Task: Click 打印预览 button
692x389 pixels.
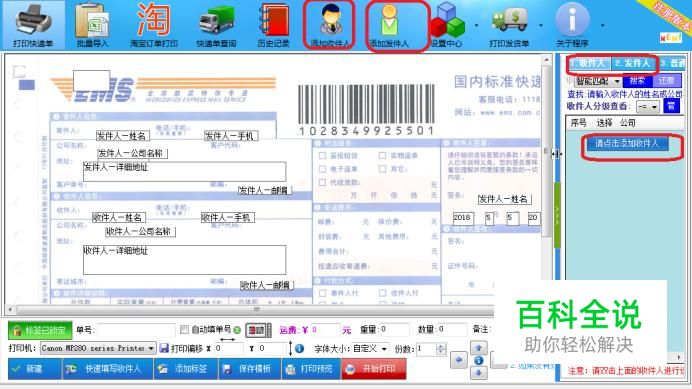Action: pyautogui.click(x=311, y=369)
